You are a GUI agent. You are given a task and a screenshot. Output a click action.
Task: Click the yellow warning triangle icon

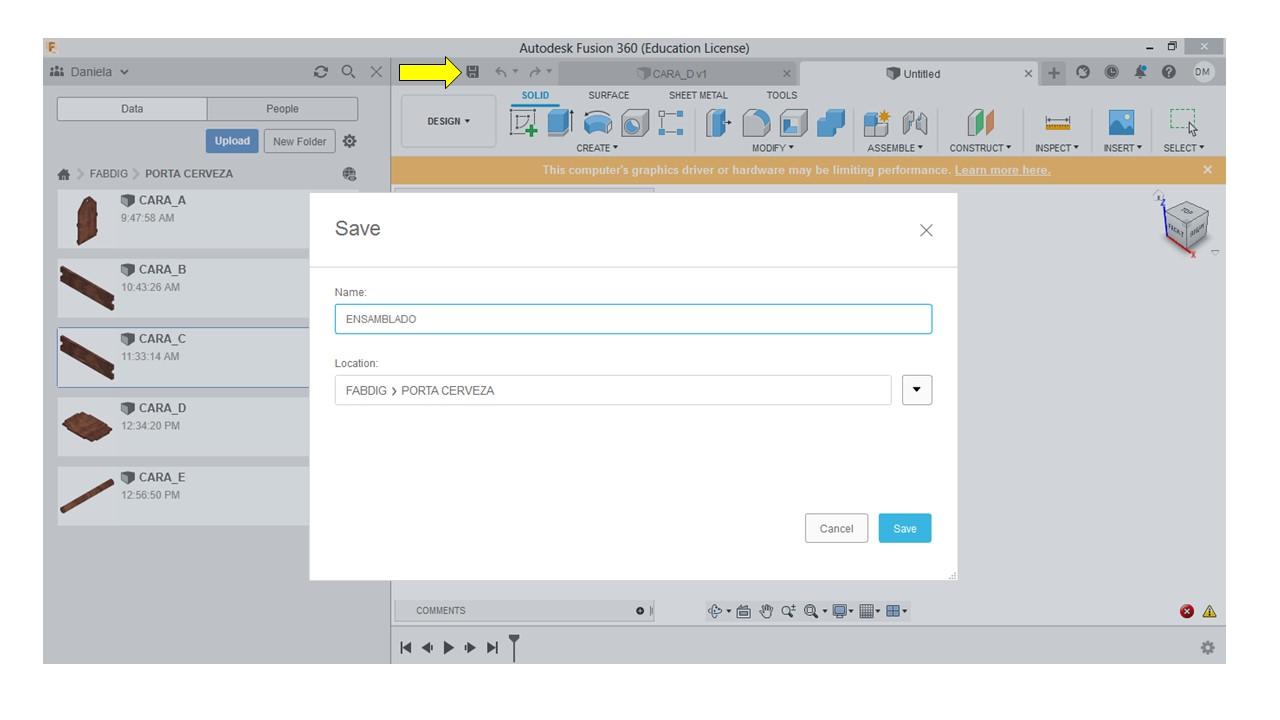[x=1209, y=611]
